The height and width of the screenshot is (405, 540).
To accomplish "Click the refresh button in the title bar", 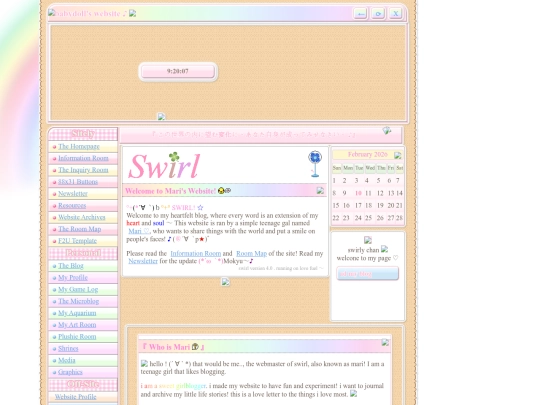I will click(x=378, y=14).
